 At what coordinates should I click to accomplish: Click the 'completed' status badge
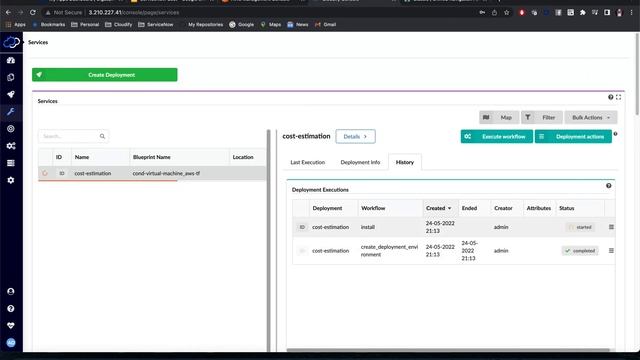coord(580,251)
